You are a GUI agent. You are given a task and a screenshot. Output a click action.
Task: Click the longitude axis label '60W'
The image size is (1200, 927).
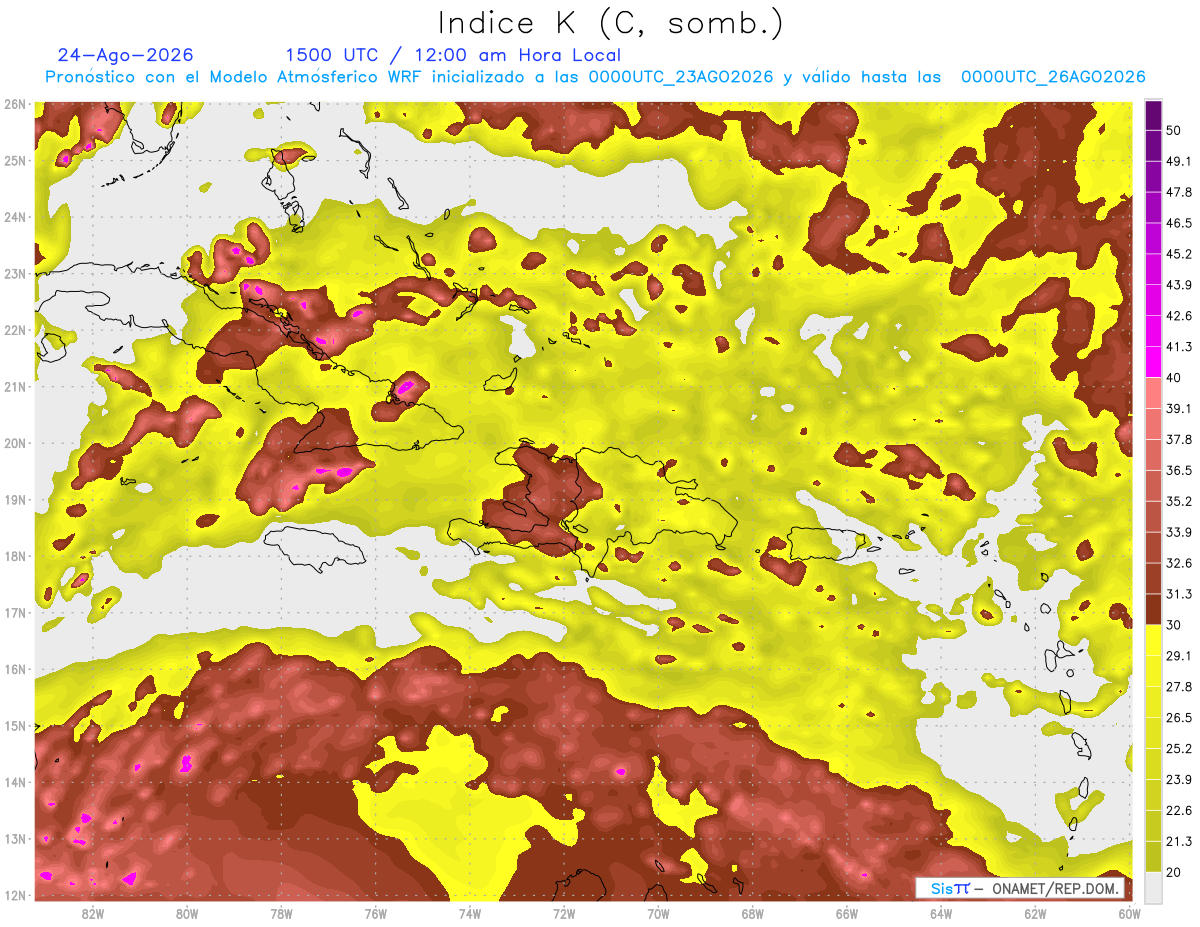coord(1130,913)
